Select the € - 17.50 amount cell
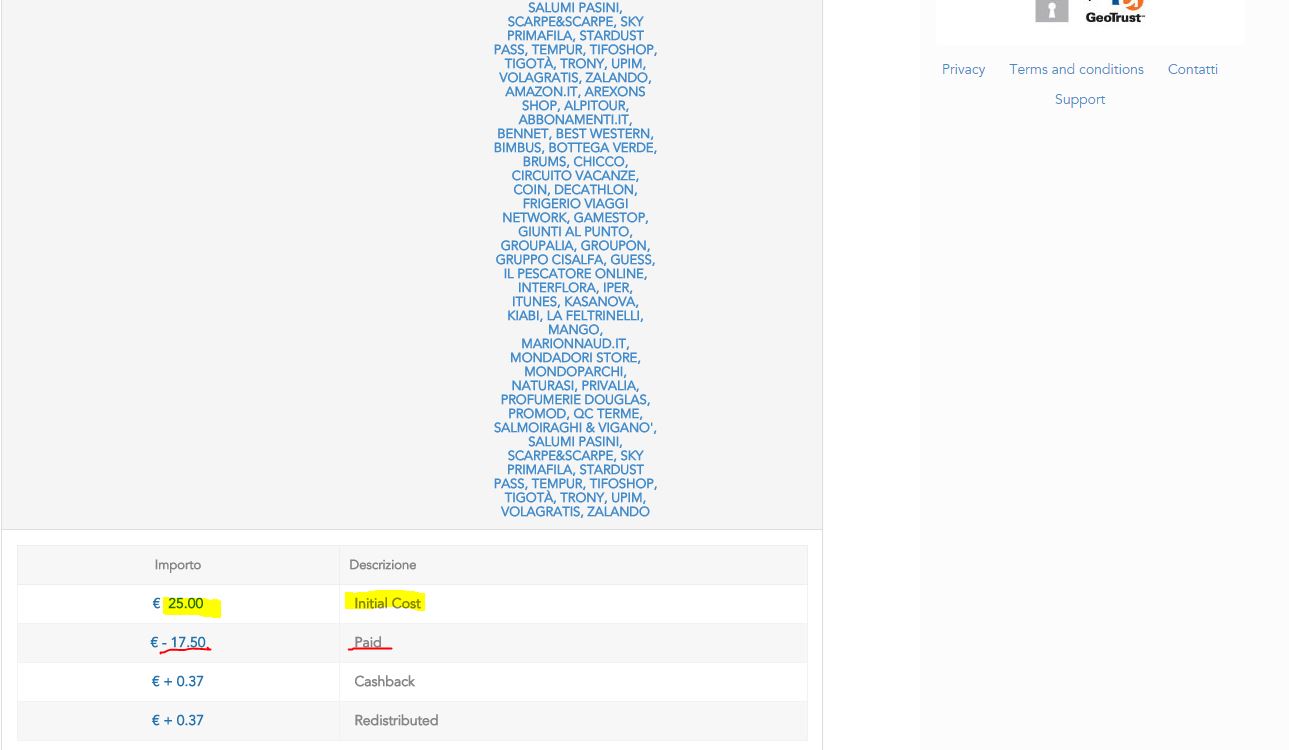The image size is (1289, 750). click(178, 643)
